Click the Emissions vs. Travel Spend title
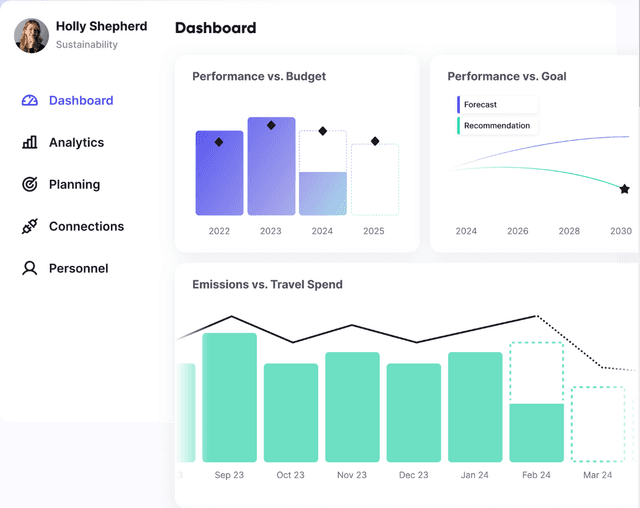Screen dimensions: 640x508 [x=267, y=285]
